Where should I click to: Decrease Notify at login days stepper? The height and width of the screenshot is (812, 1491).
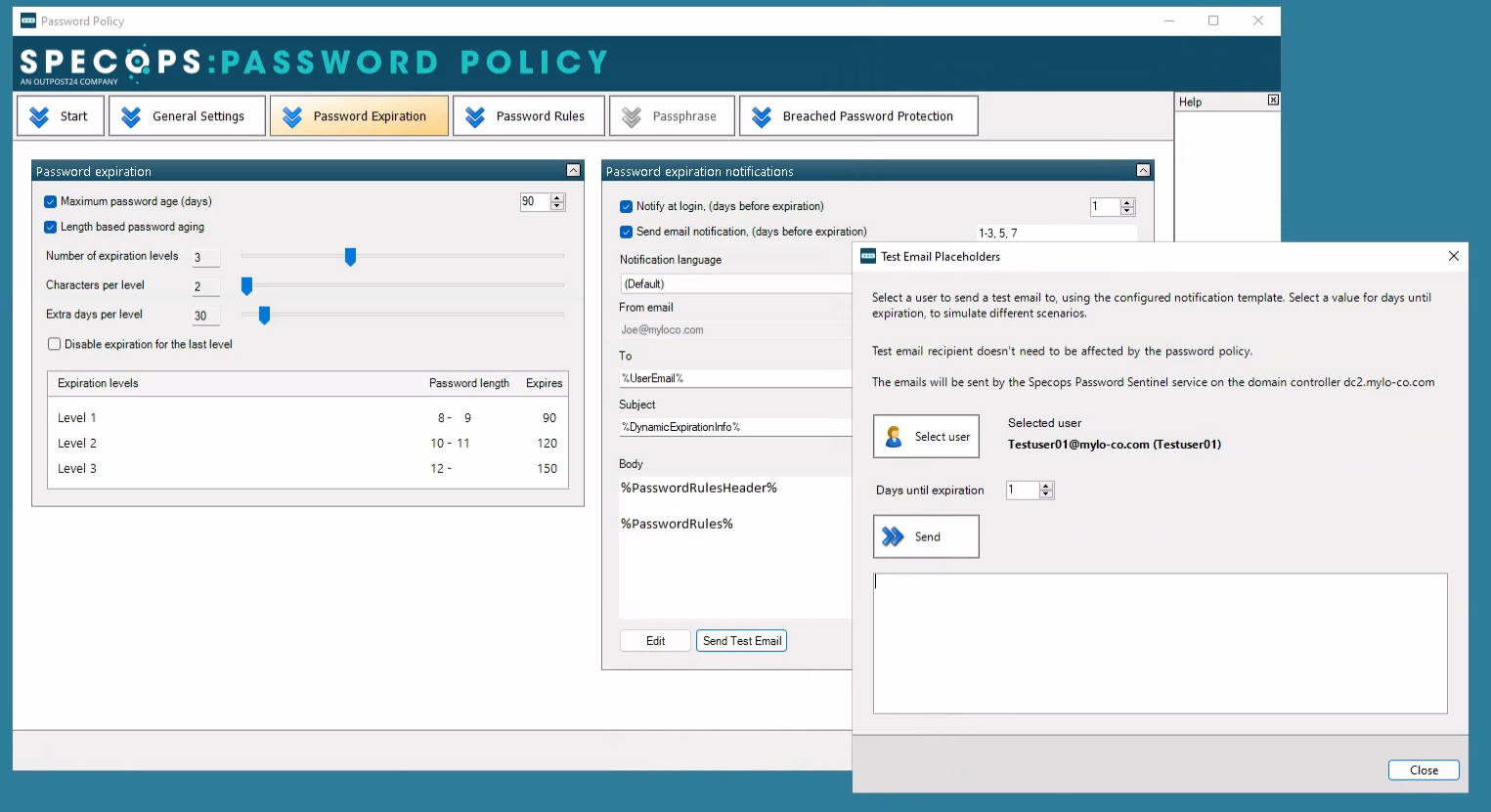(x=1127, y=211)
